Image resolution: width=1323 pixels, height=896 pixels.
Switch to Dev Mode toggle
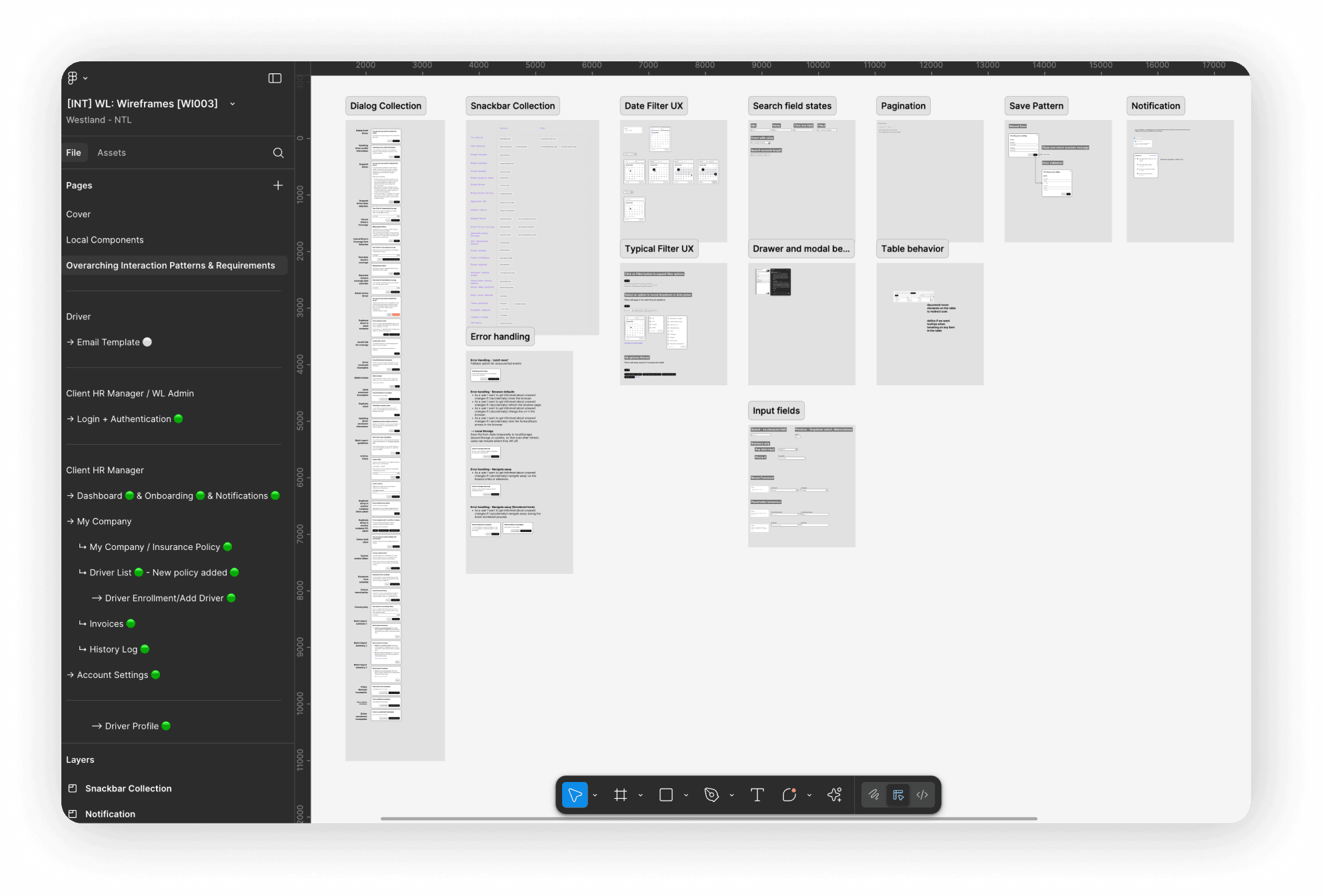pyautogui.click(x=922, y=795)
